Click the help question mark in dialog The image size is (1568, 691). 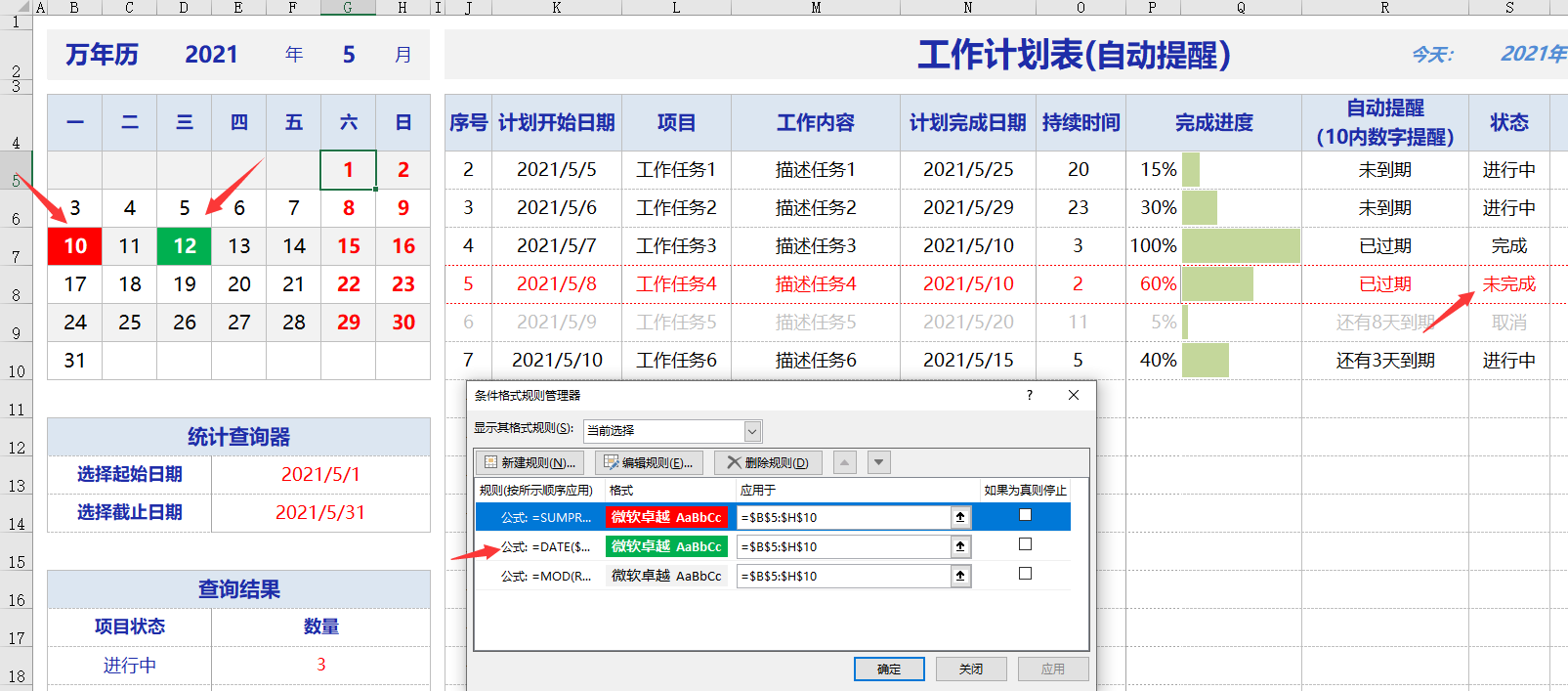[1030, 395]
